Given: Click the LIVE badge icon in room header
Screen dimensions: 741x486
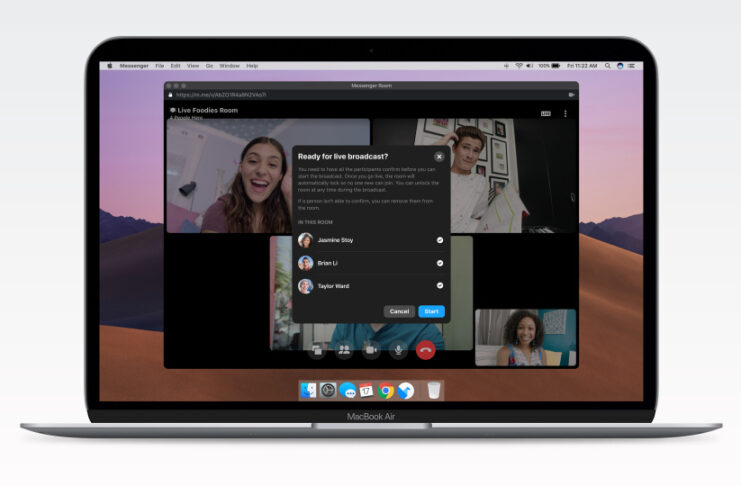Looking at the screenshot, I should click(x=546, y=113).
